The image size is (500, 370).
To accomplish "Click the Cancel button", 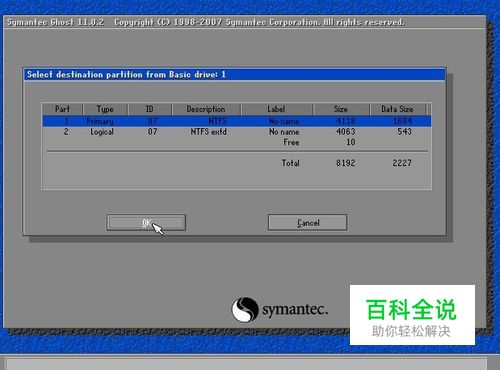I will 307,222.
